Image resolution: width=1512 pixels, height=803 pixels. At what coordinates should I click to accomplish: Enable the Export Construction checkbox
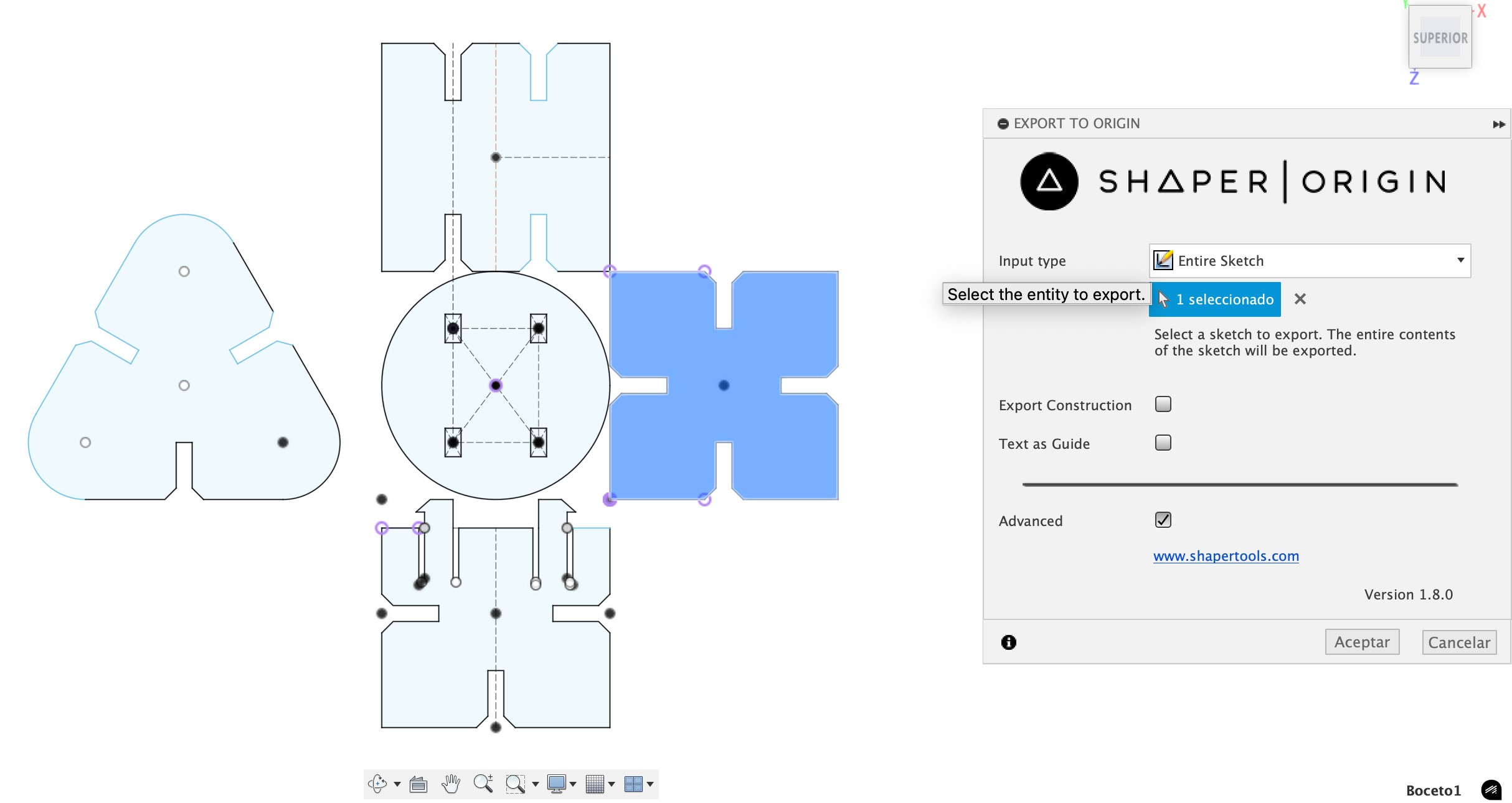click(x=1163, y=405)
